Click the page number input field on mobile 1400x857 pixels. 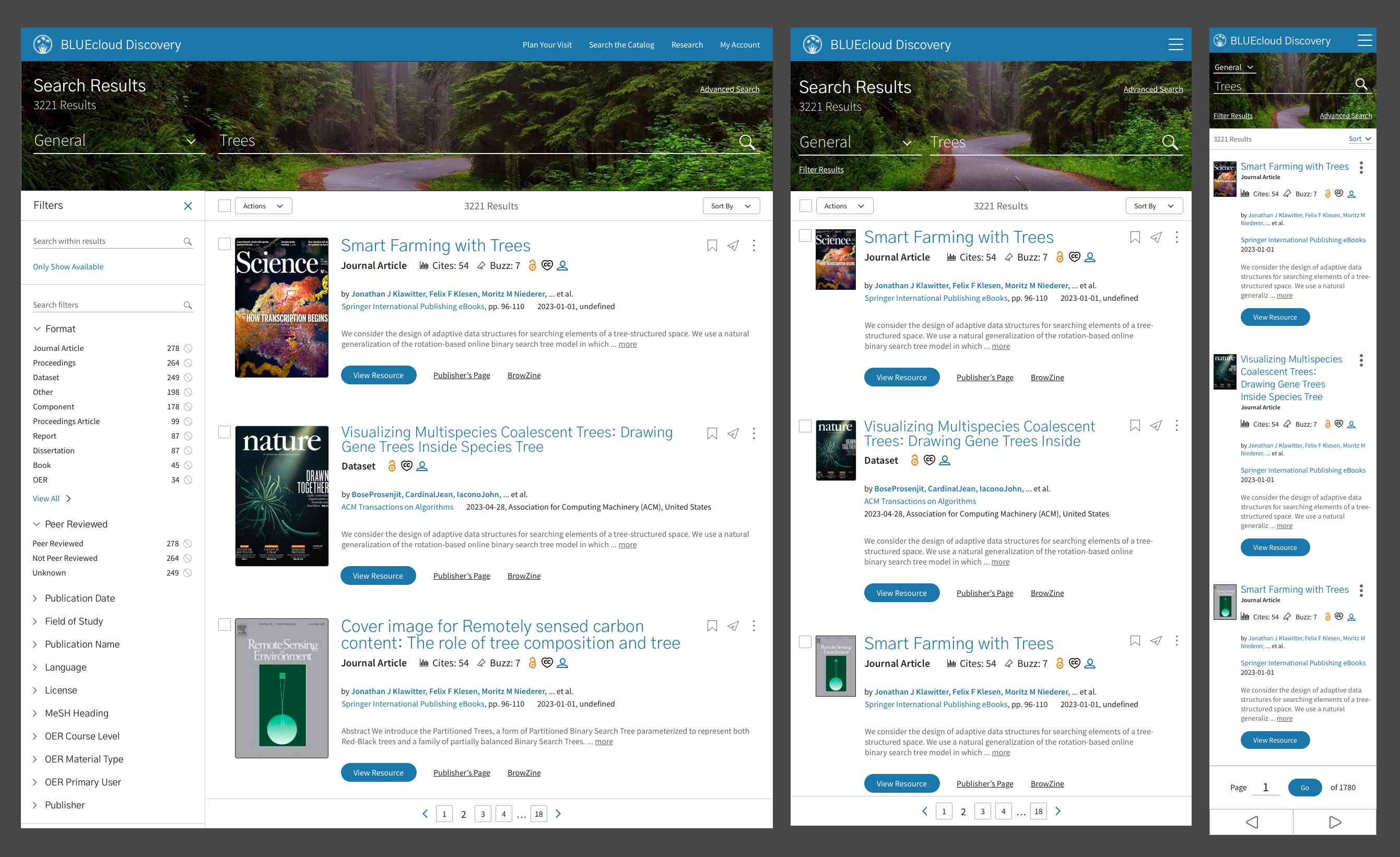tap(1265, 787)
